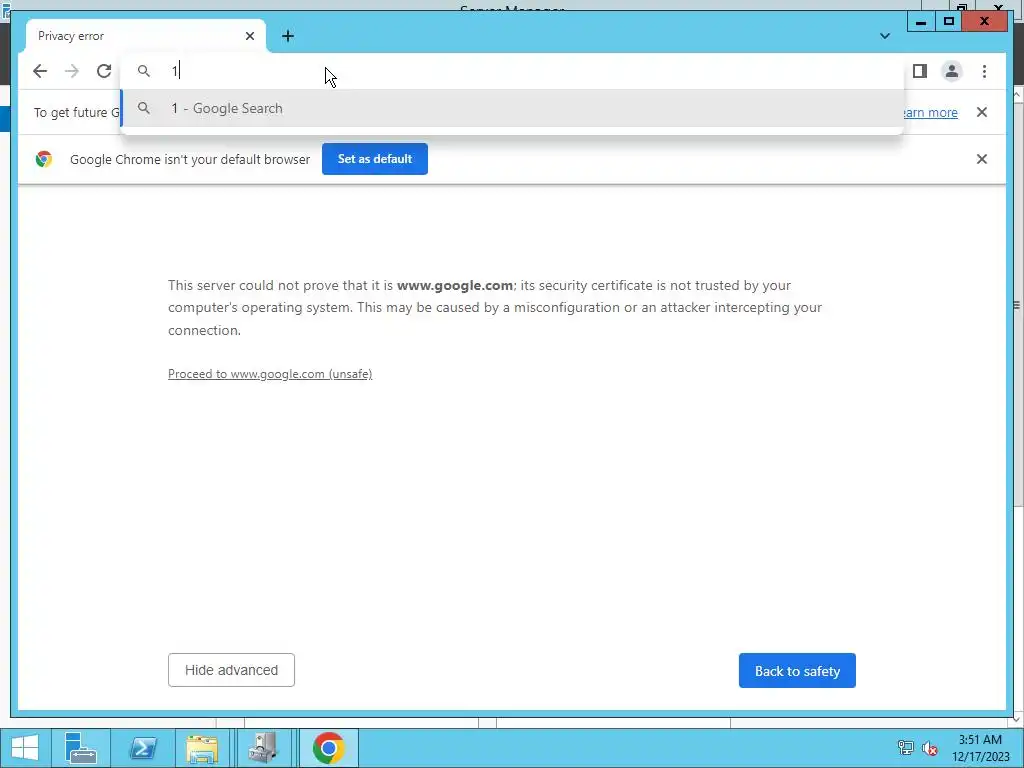
Task: Click the muted speaker tray icon
Action: [930, 748]
